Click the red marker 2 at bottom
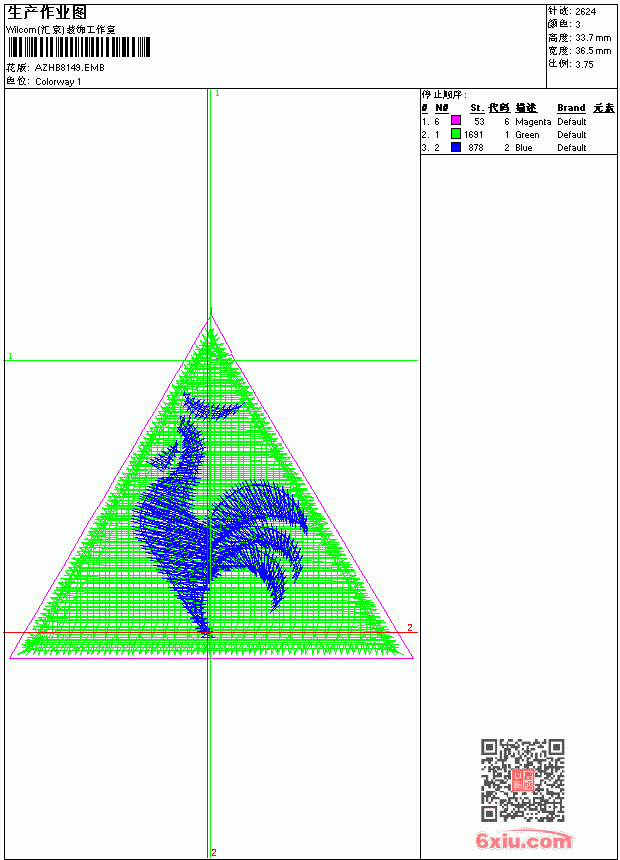 pyautogui.click(x=214, y=852)
